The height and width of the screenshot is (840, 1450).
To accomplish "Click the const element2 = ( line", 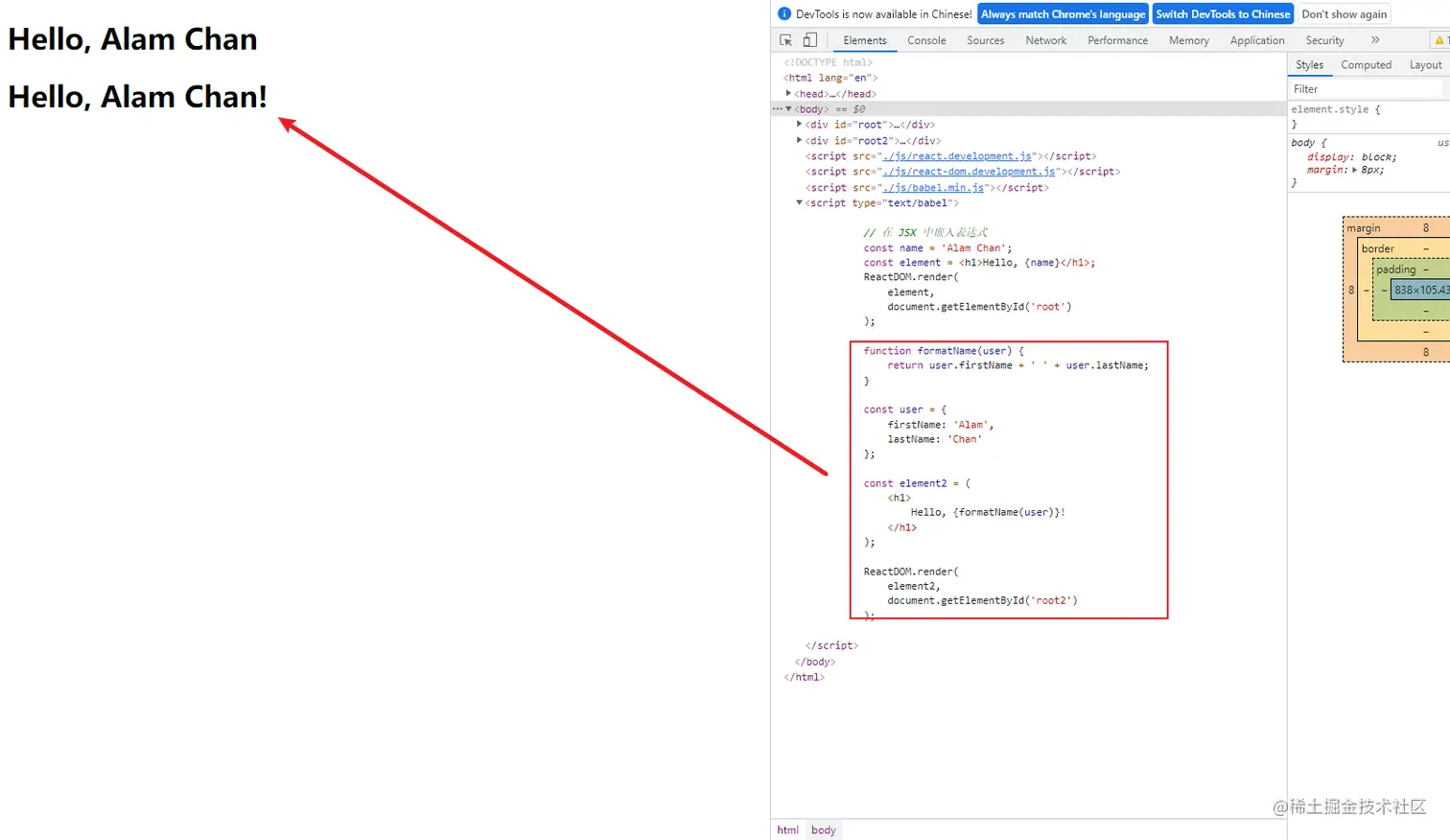I will 917,483.
